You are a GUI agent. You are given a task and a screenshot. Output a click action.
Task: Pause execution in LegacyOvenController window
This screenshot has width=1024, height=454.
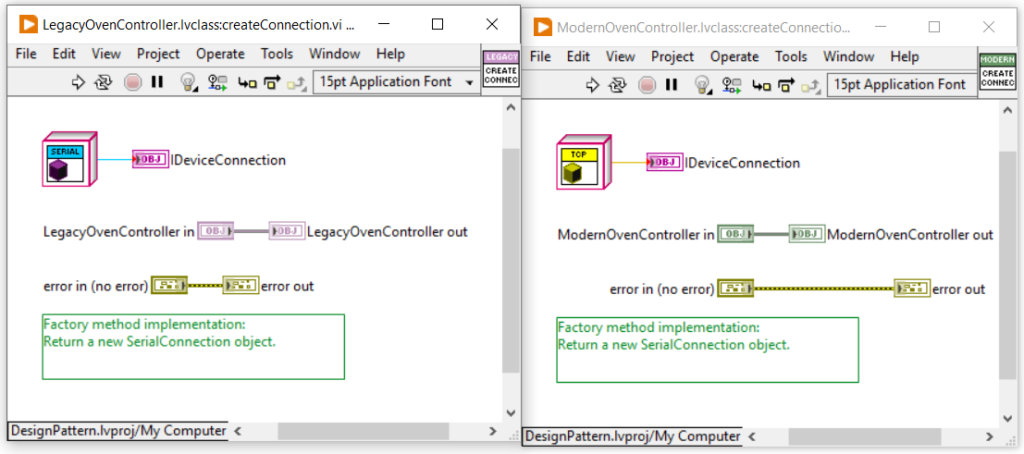click(x=157, y=82)
